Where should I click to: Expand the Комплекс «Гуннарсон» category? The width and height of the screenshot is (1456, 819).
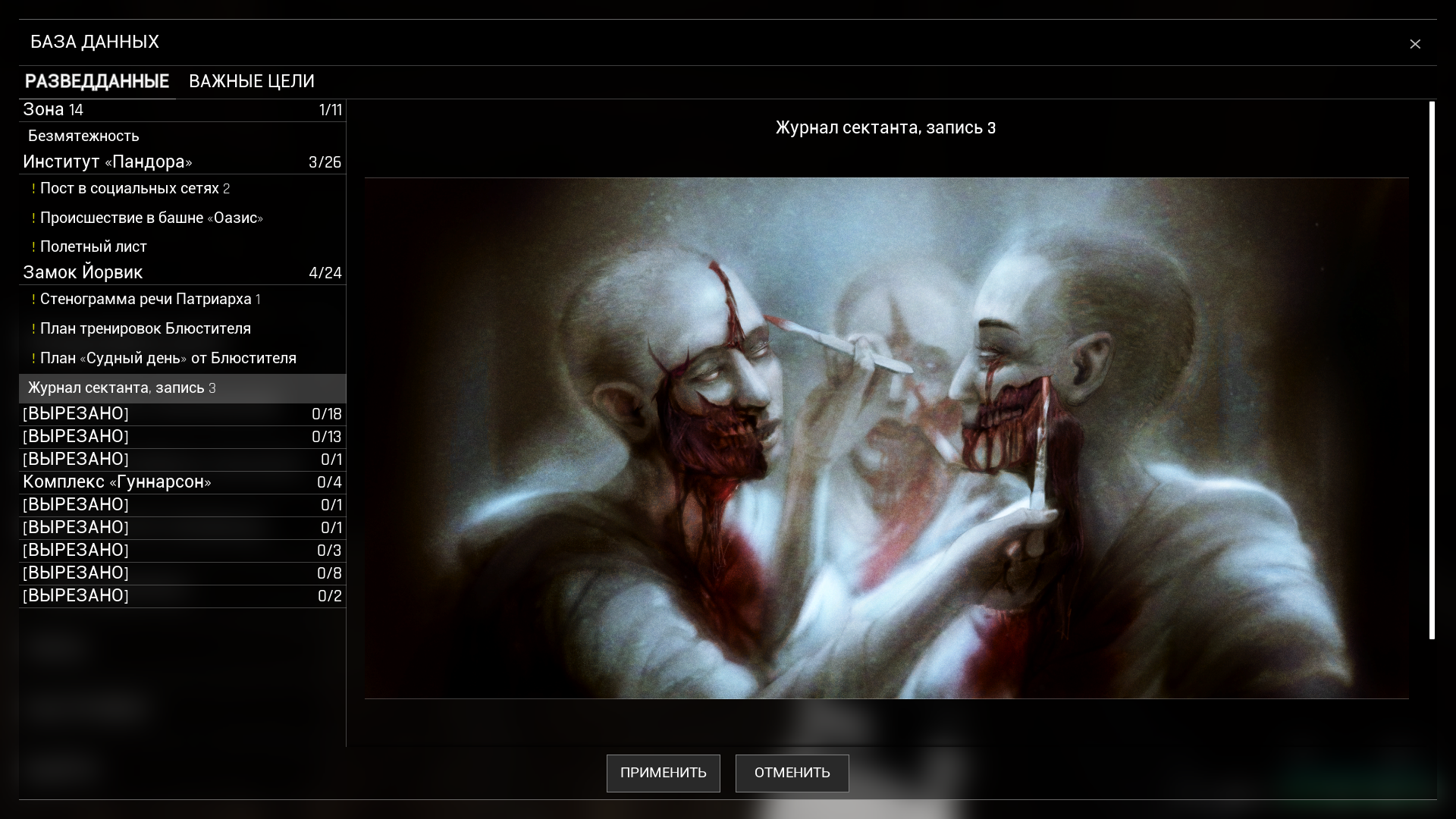tap(182, 482)
